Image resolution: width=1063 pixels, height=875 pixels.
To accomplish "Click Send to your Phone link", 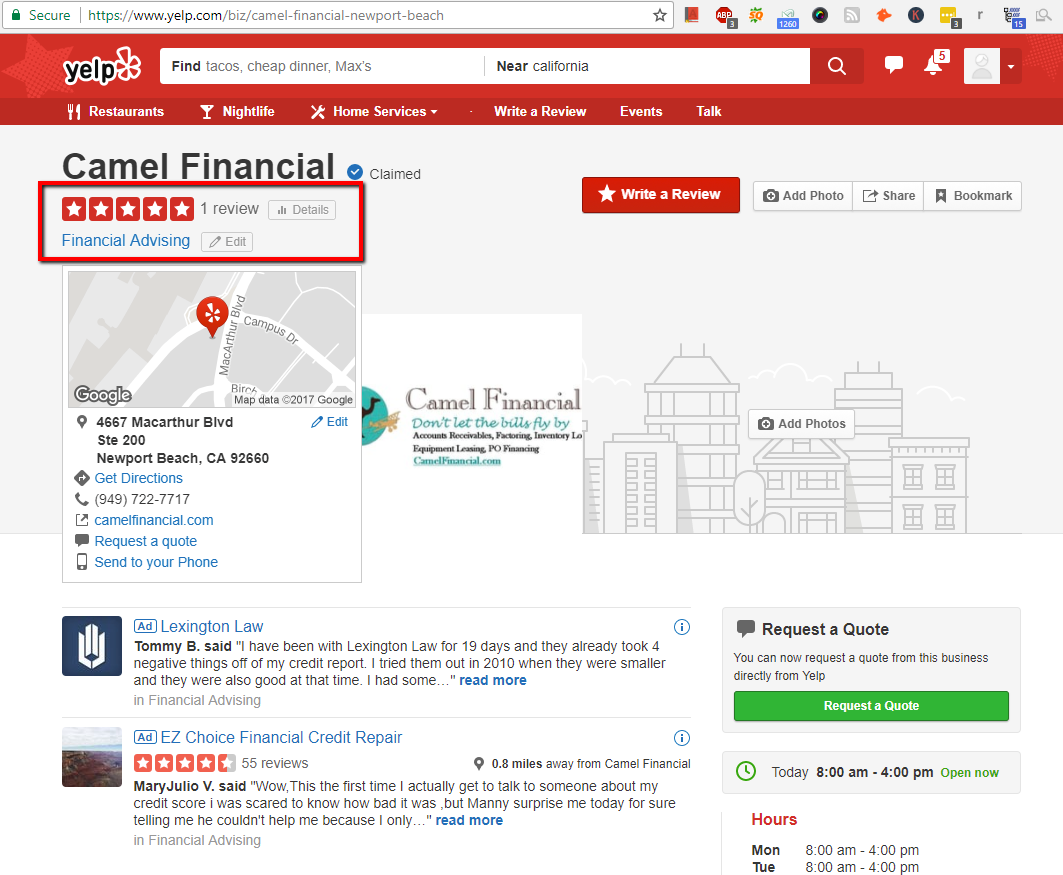I will pos(156,563).
